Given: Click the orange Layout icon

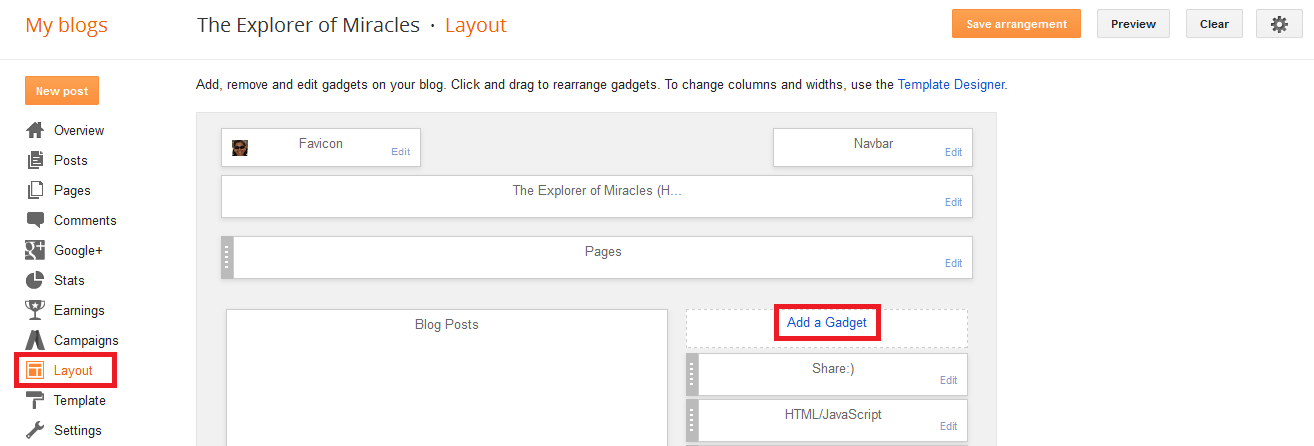Looking at the screenshot, I should (x=35, y=370).
